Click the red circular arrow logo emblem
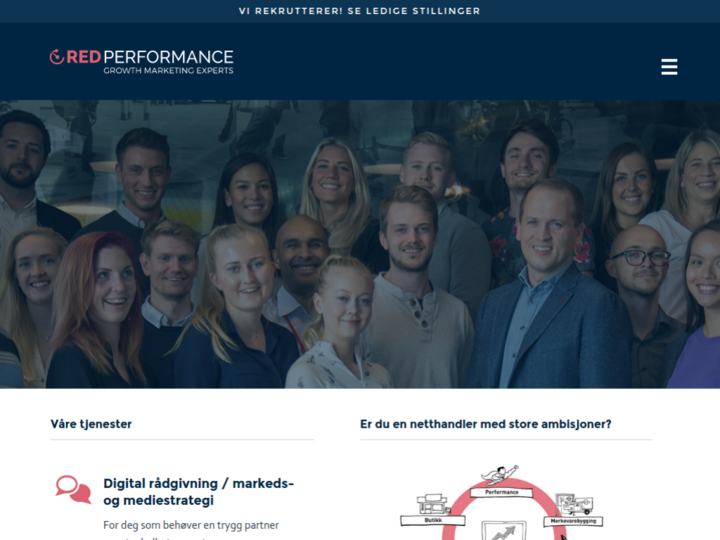This screenshot has height=540, width=720. (x=56, y=56)
